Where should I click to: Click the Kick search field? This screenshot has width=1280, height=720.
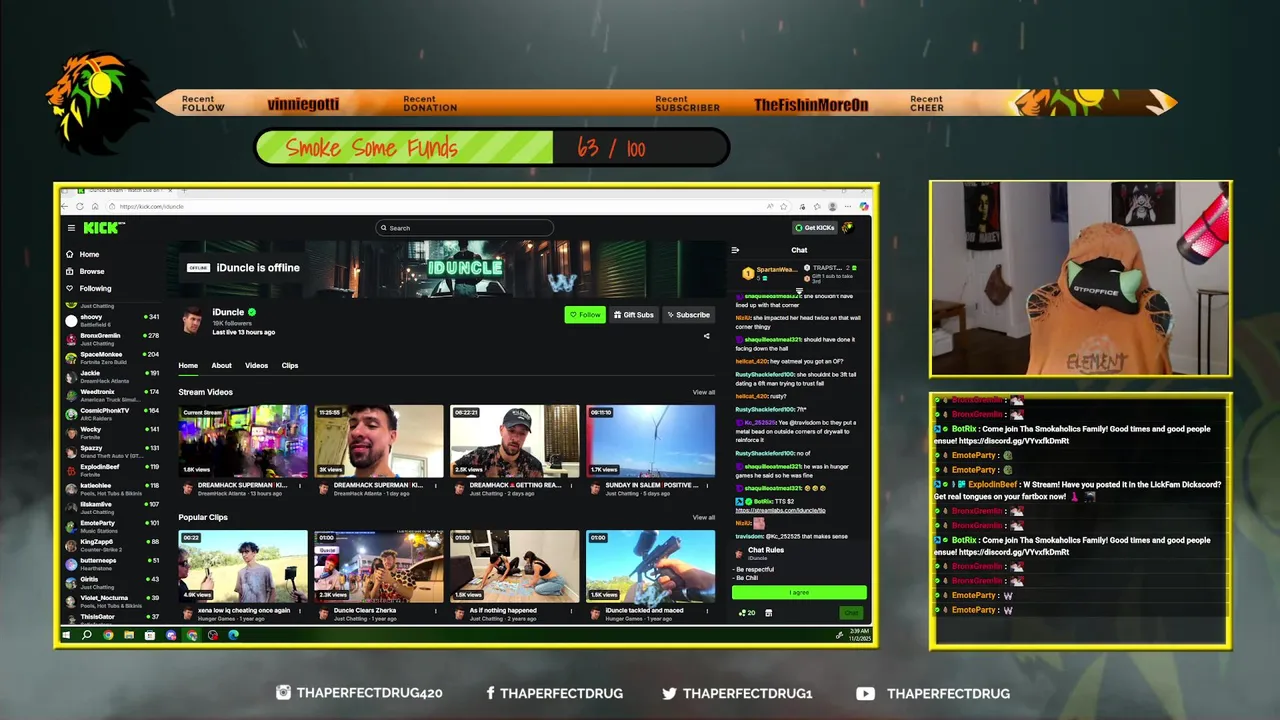(464, 228)
